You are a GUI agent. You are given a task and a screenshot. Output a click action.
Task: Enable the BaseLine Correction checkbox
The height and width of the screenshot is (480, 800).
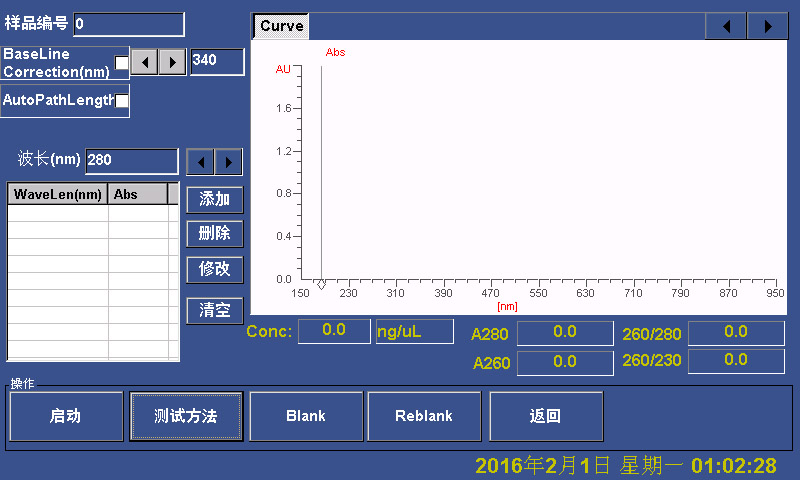click(x=122, y=63)
